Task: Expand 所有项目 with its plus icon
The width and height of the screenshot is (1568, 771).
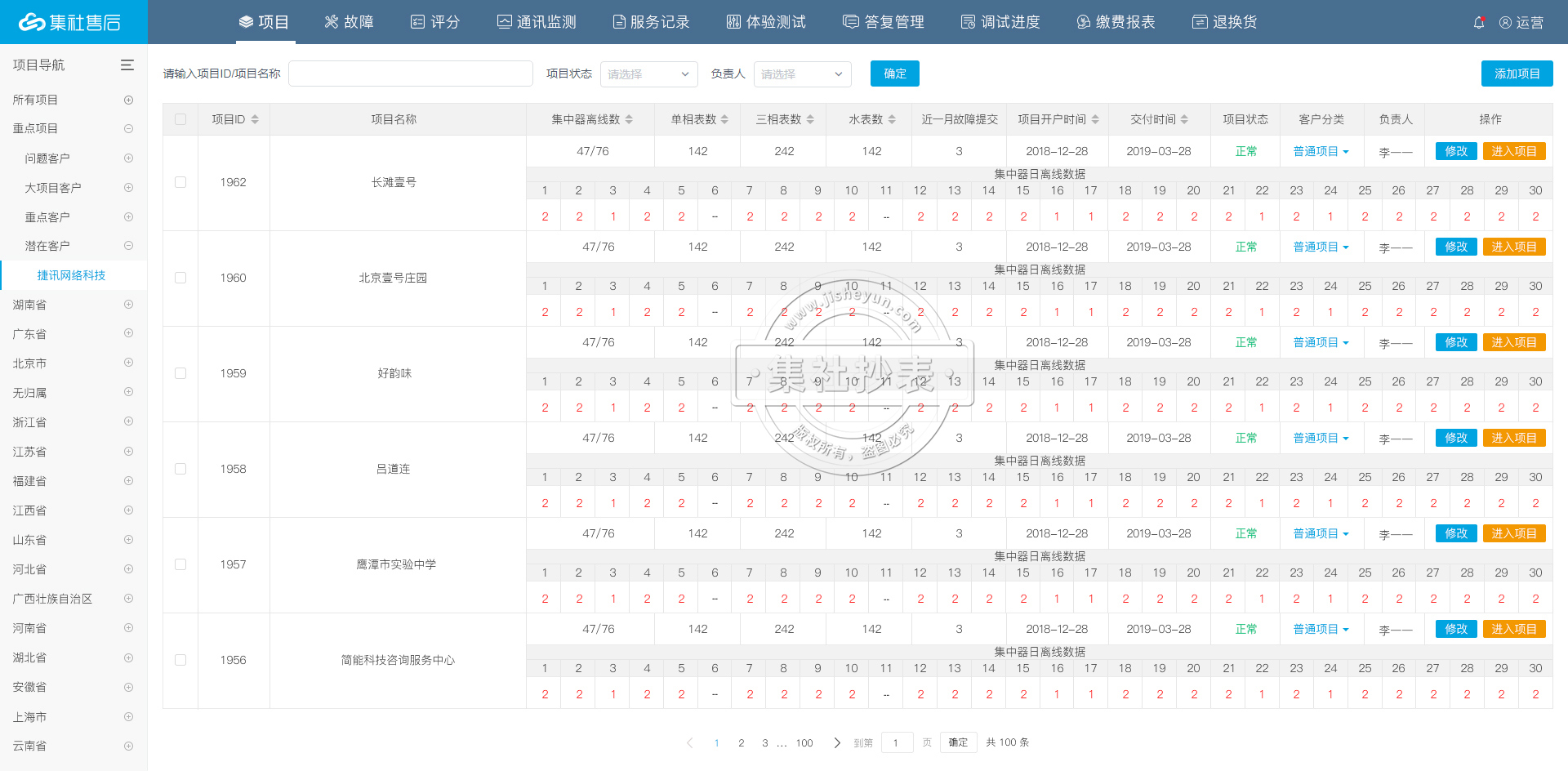Action: pyautogui.click(x=128, y=100)
